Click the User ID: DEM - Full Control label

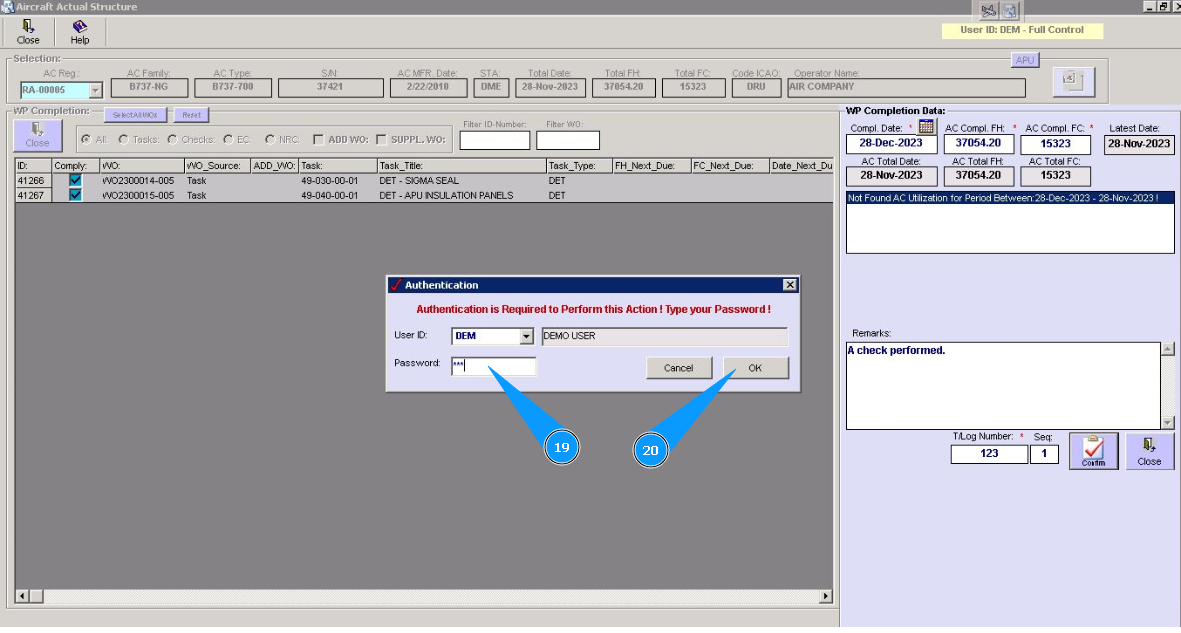click(1022, 30)
